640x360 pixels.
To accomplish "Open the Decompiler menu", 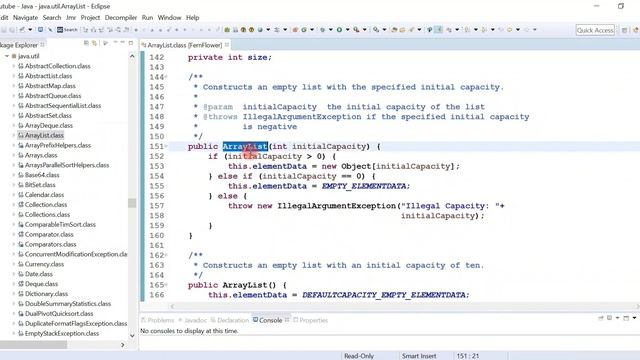I will (121, 18).
